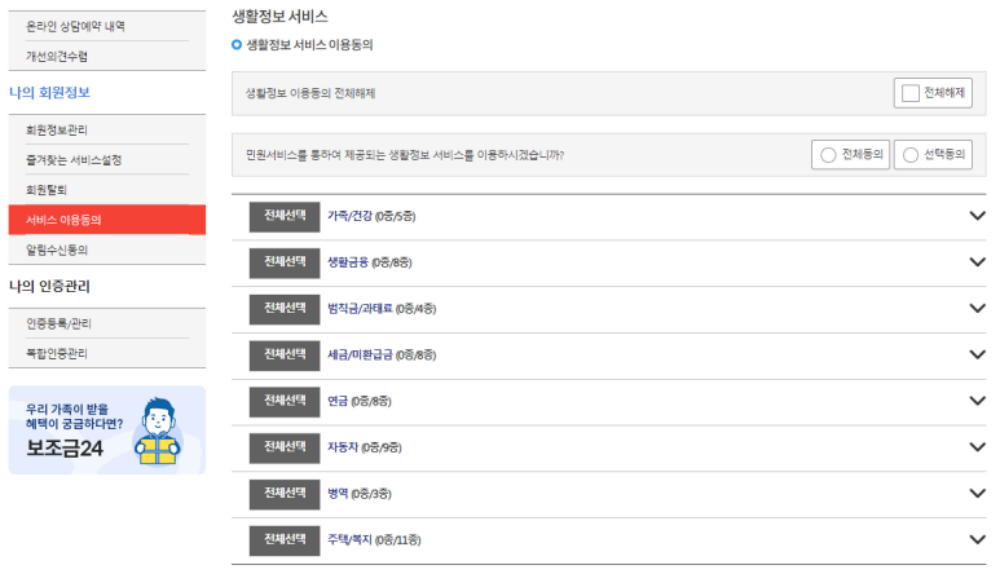Viewport: 1000px width, 574px height.
Task: Click the 세금/미환급금 (0종/8종) link
Action: tap(381, 355)
